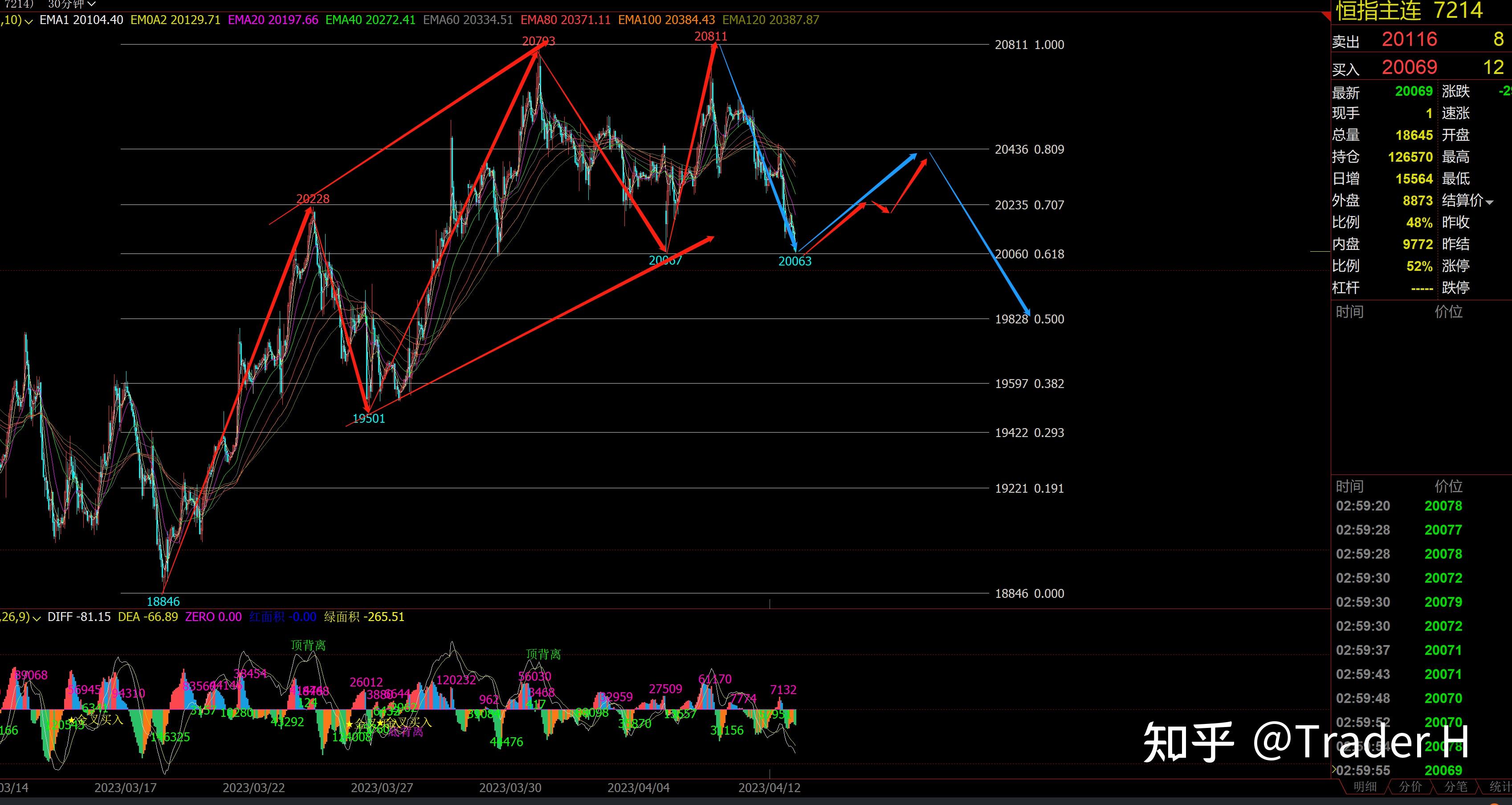Viewport: 1512px width, 805px height.
Task: Click the 20811 1.000 Fibonacci level label
Action: [x=1030, y=45]
